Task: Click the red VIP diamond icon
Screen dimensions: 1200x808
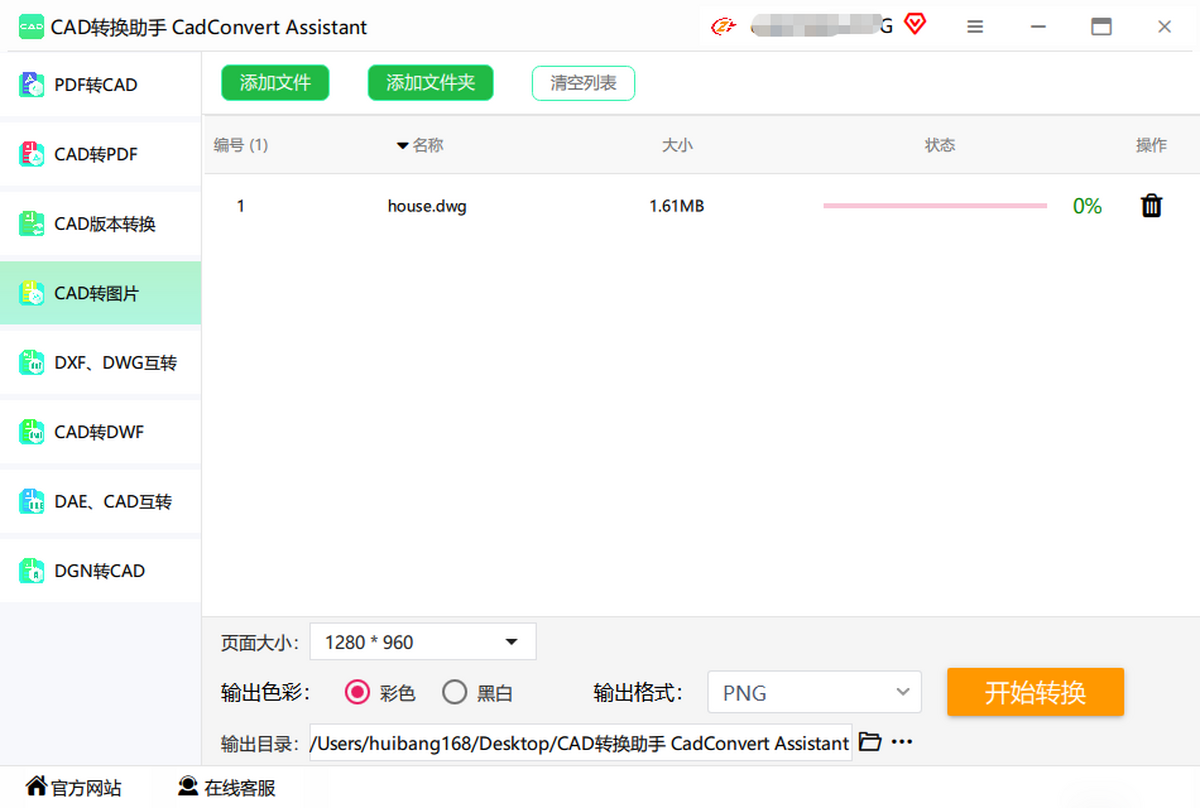Action: (x=914, y=24)
